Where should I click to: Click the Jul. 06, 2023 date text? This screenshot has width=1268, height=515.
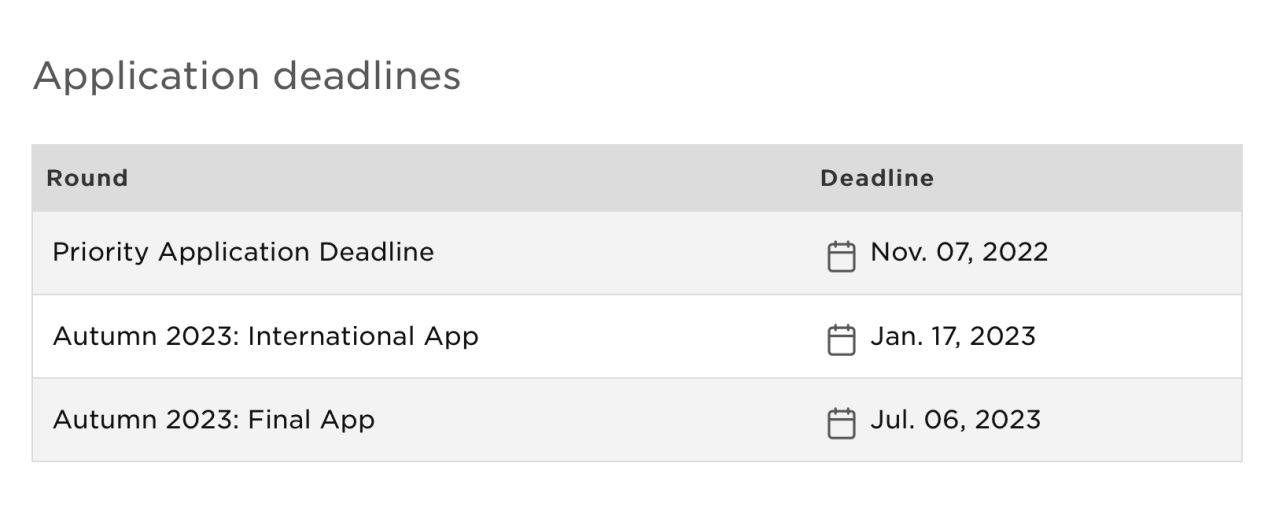(955, 419)
